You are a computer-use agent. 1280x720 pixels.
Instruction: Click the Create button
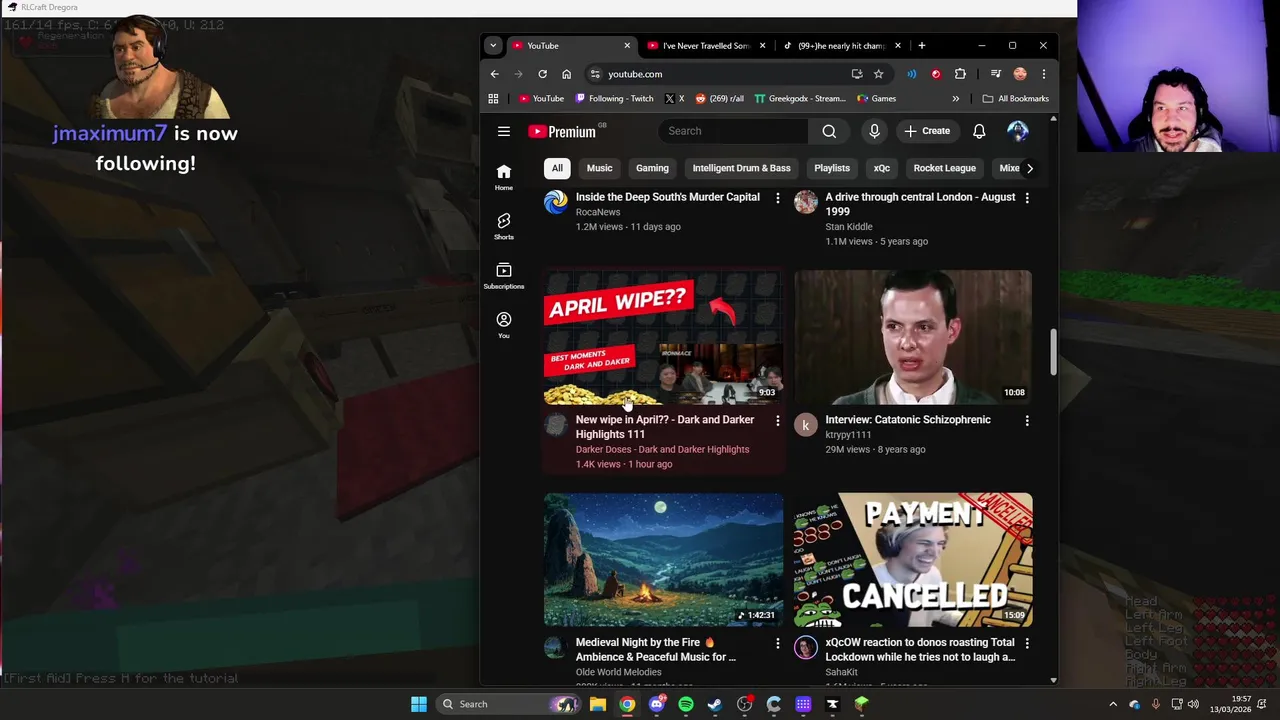[927, 131]
